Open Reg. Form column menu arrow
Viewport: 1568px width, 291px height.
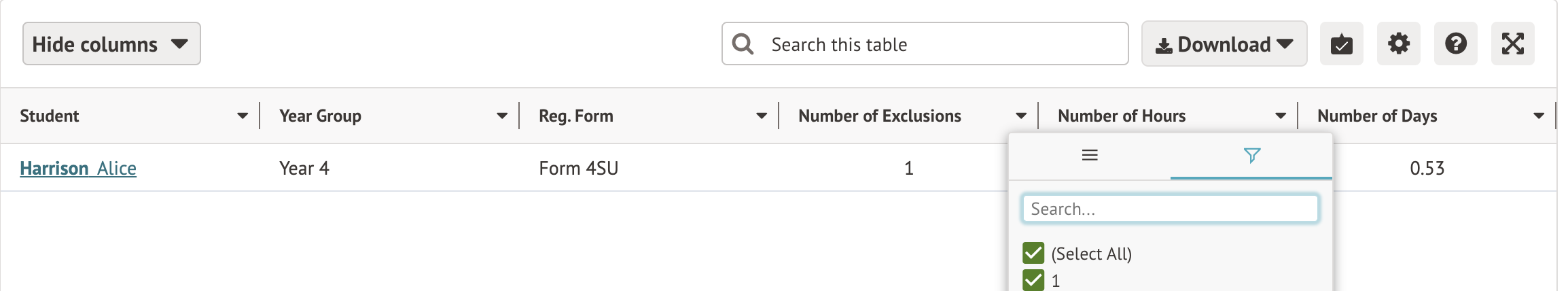762,116
